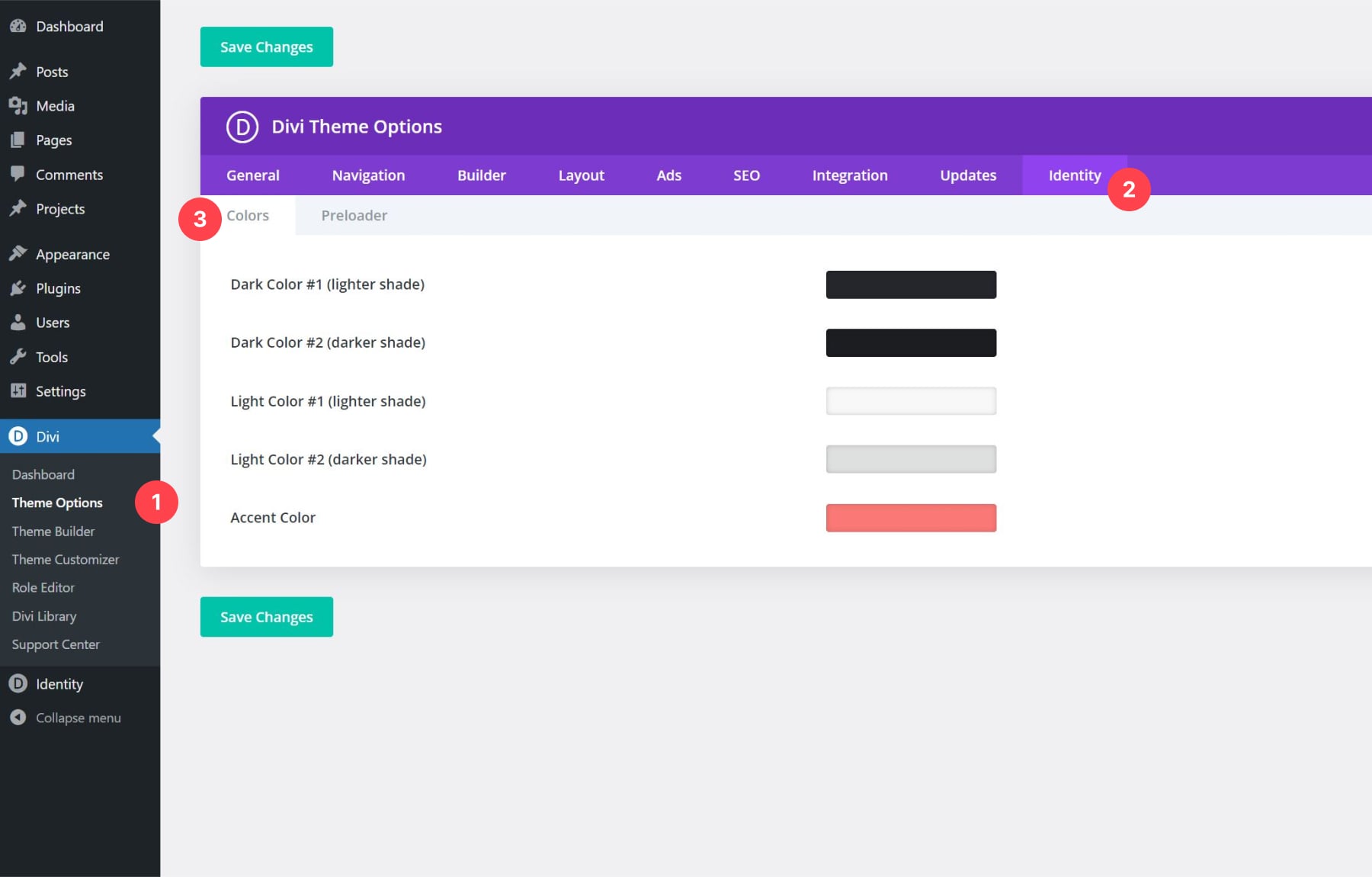Open the SEO tab
This screenshot has height=877, width=1372.
747,175
